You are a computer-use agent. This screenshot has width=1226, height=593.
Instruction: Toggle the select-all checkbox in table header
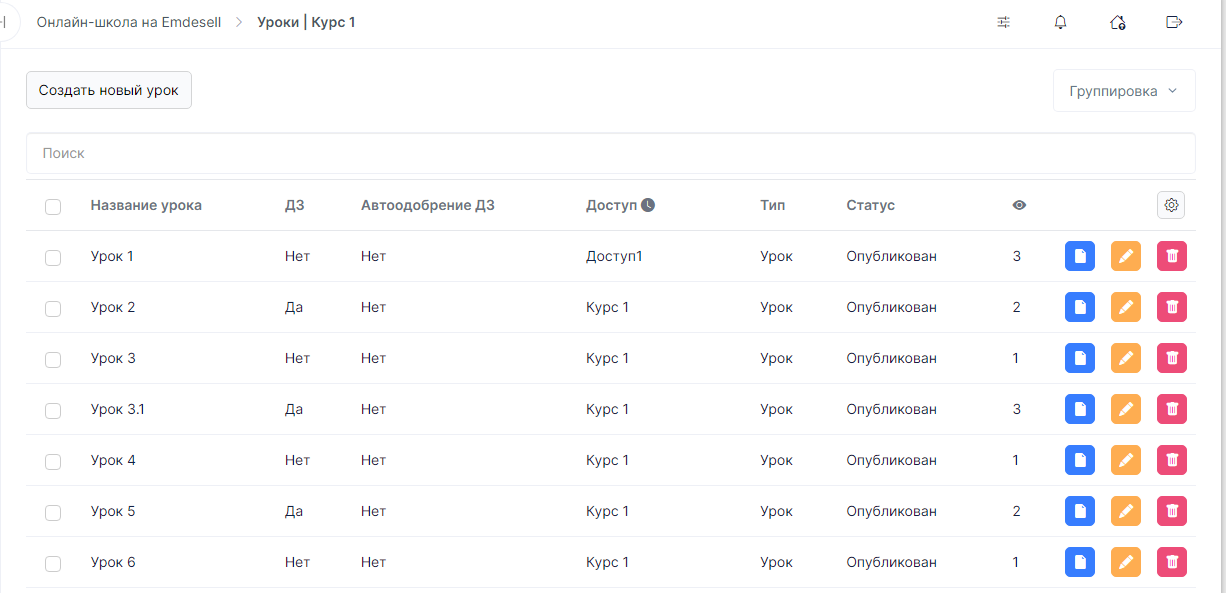click(53, 206)
